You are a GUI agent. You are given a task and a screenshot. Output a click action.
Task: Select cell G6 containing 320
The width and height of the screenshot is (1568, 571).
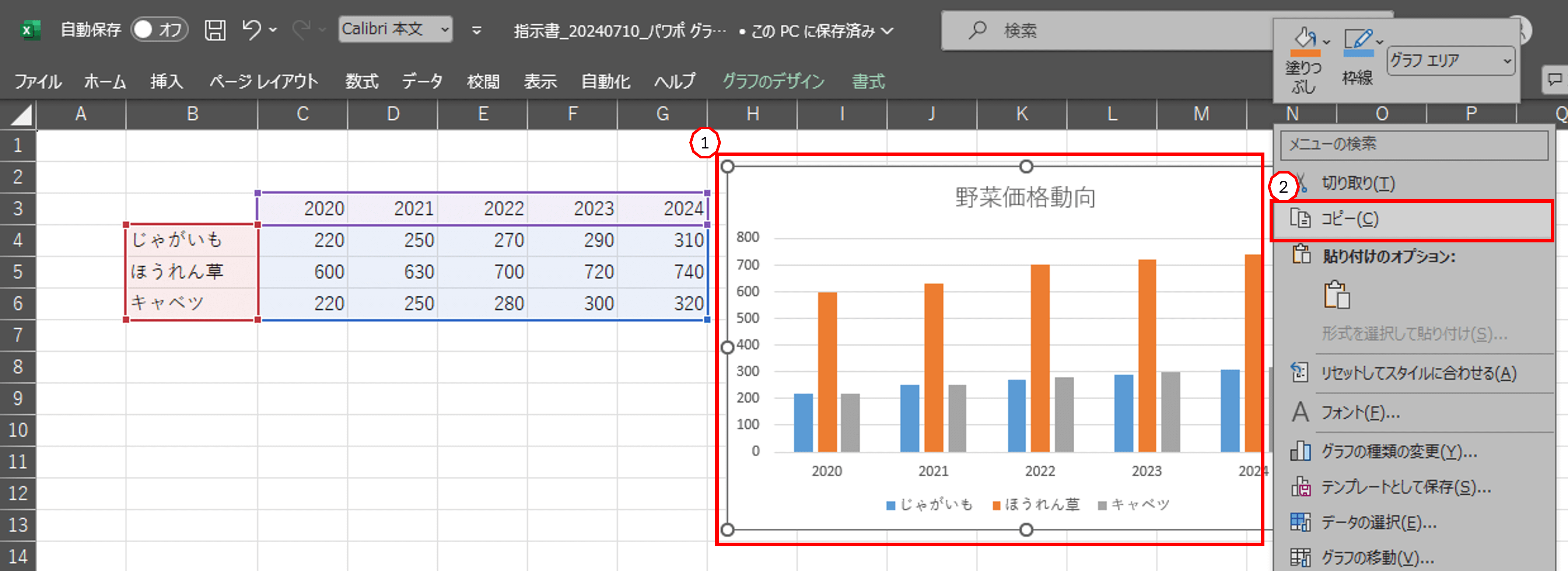click(x=662, y=303)
